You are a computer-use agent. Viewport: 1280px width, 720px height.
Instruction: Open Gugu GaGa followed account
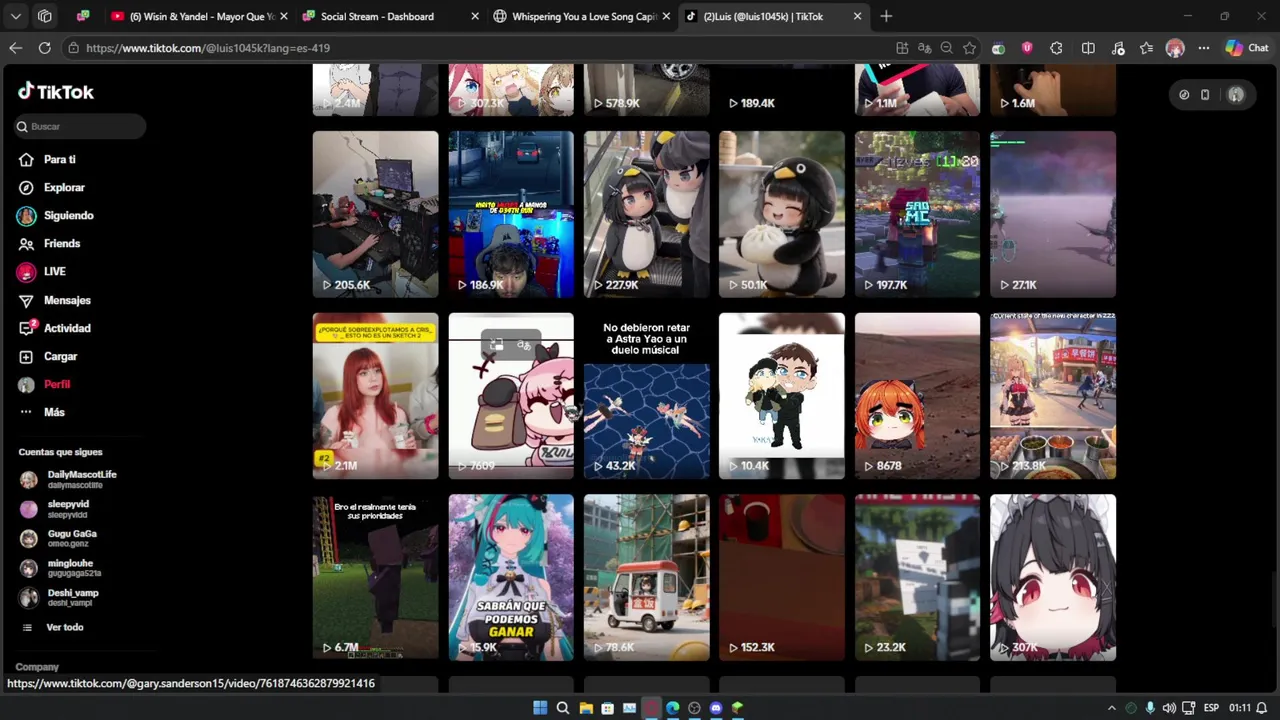72,538
